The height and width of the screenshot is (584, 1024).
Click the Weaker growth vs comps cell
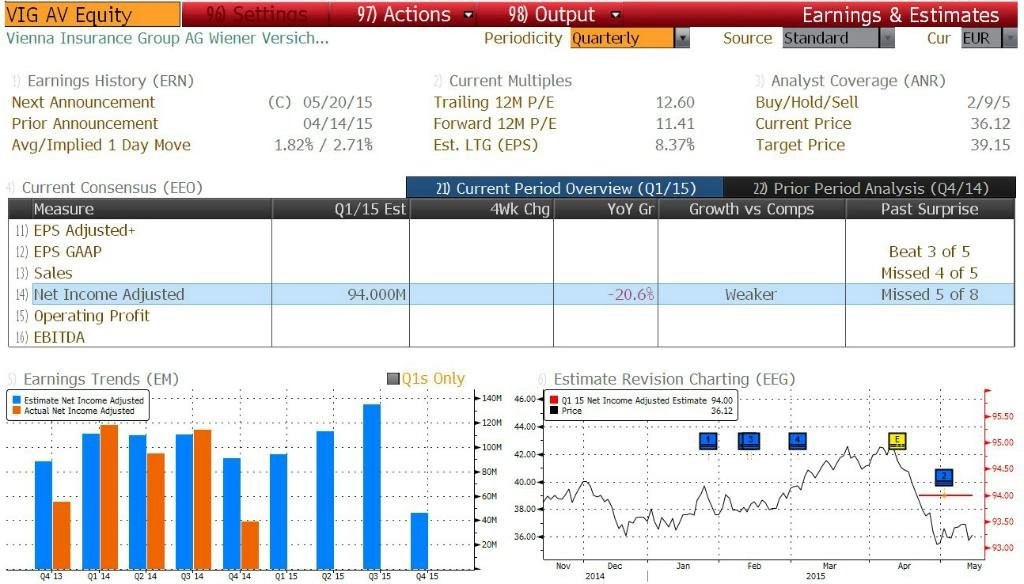pyautogui.click(x=751, y=295)
